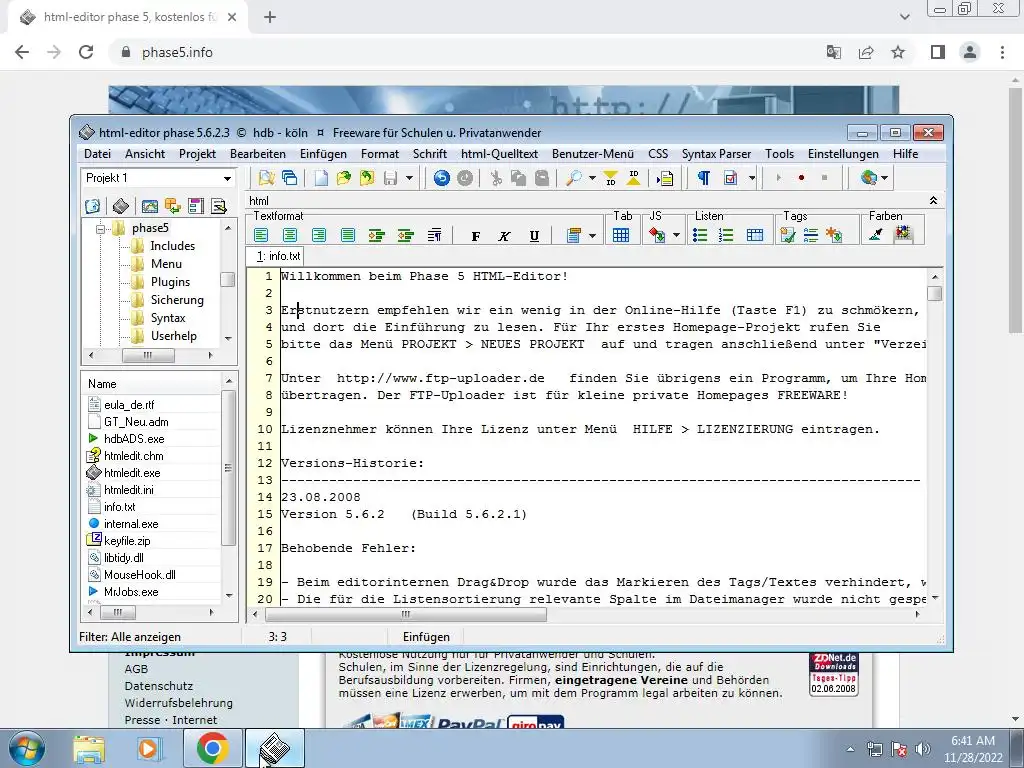The width and height of the screenshot is (1024, 768).
Task: Open the browser preview dropdown arrow
Action: [885, 178]
